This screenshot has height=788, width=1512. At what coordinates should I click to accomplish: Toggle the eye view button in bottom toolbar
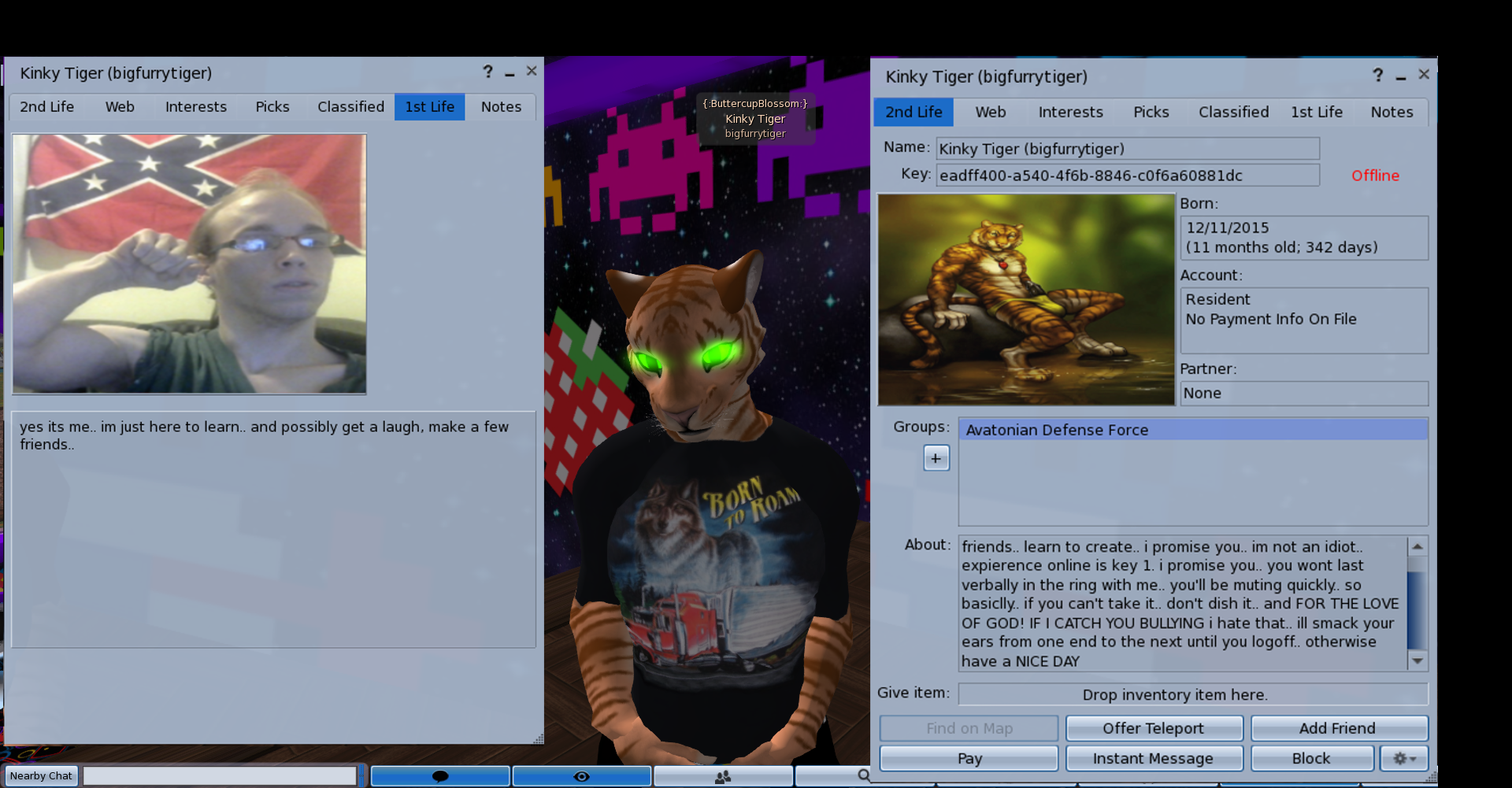581,776
